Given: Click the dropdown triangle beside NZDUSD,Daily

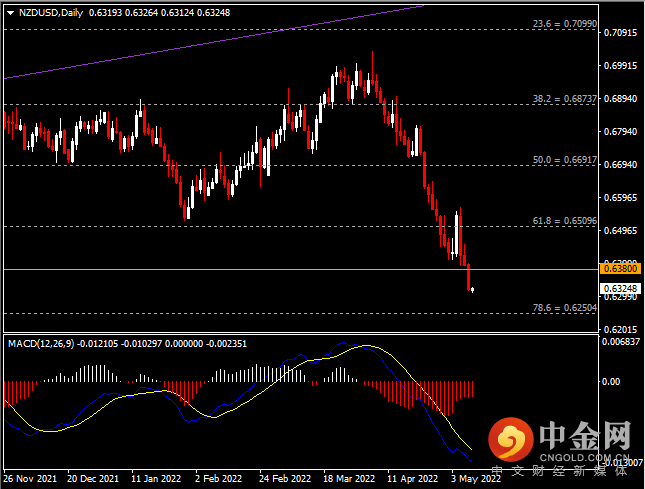Looking at the screenshot, I should coord(10,12).
